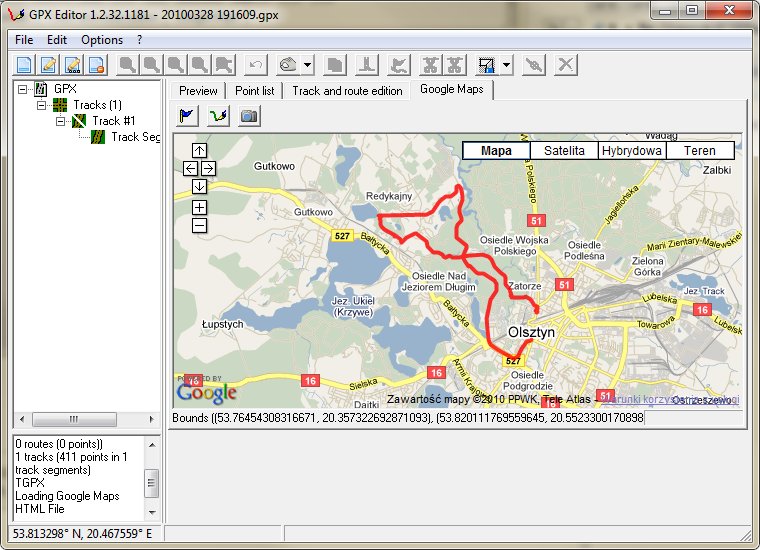
Task: Click into the Bounds coordinates field
Action: (x=409, y=418)
